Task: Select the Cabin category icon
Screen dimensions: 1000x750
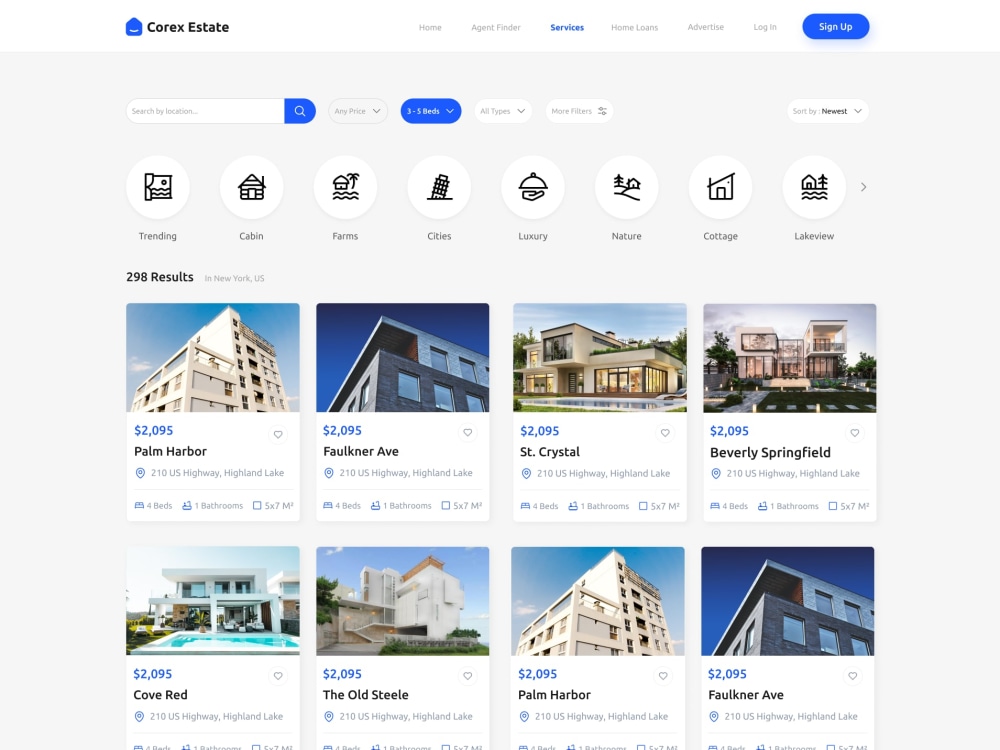Action: (x=251, y=187)
